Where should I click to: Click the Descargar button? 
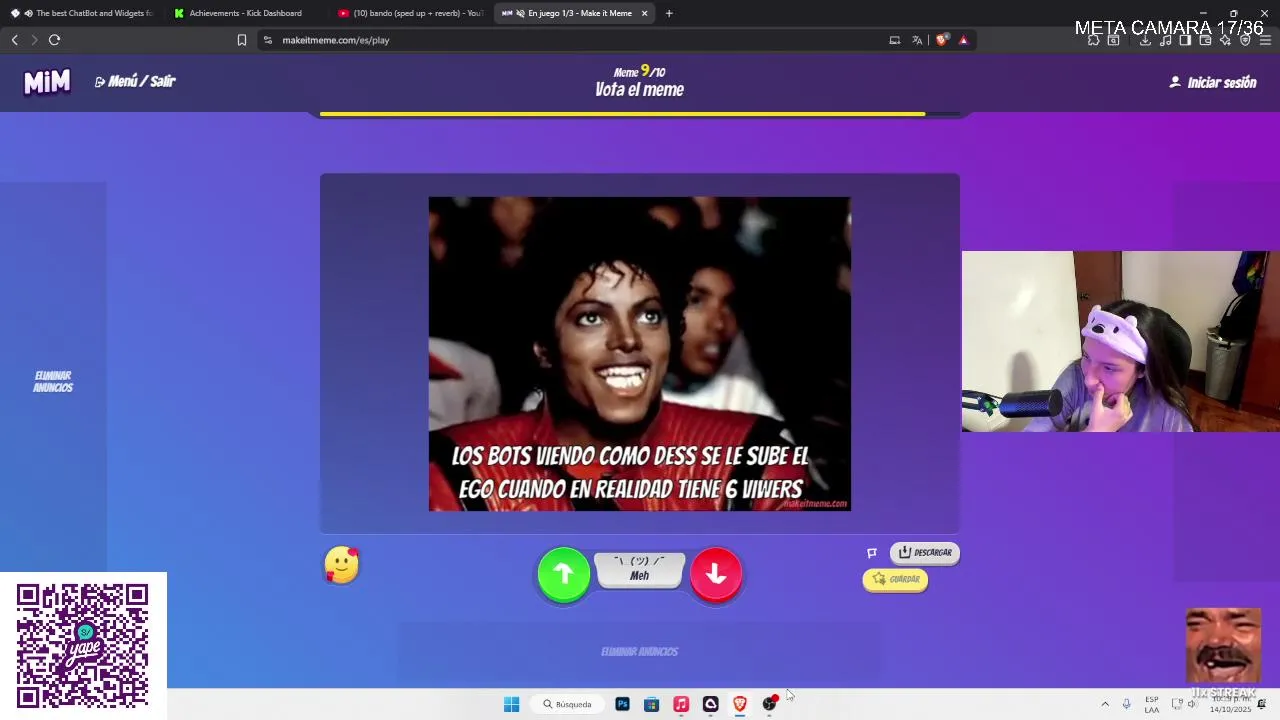(925, 553)
